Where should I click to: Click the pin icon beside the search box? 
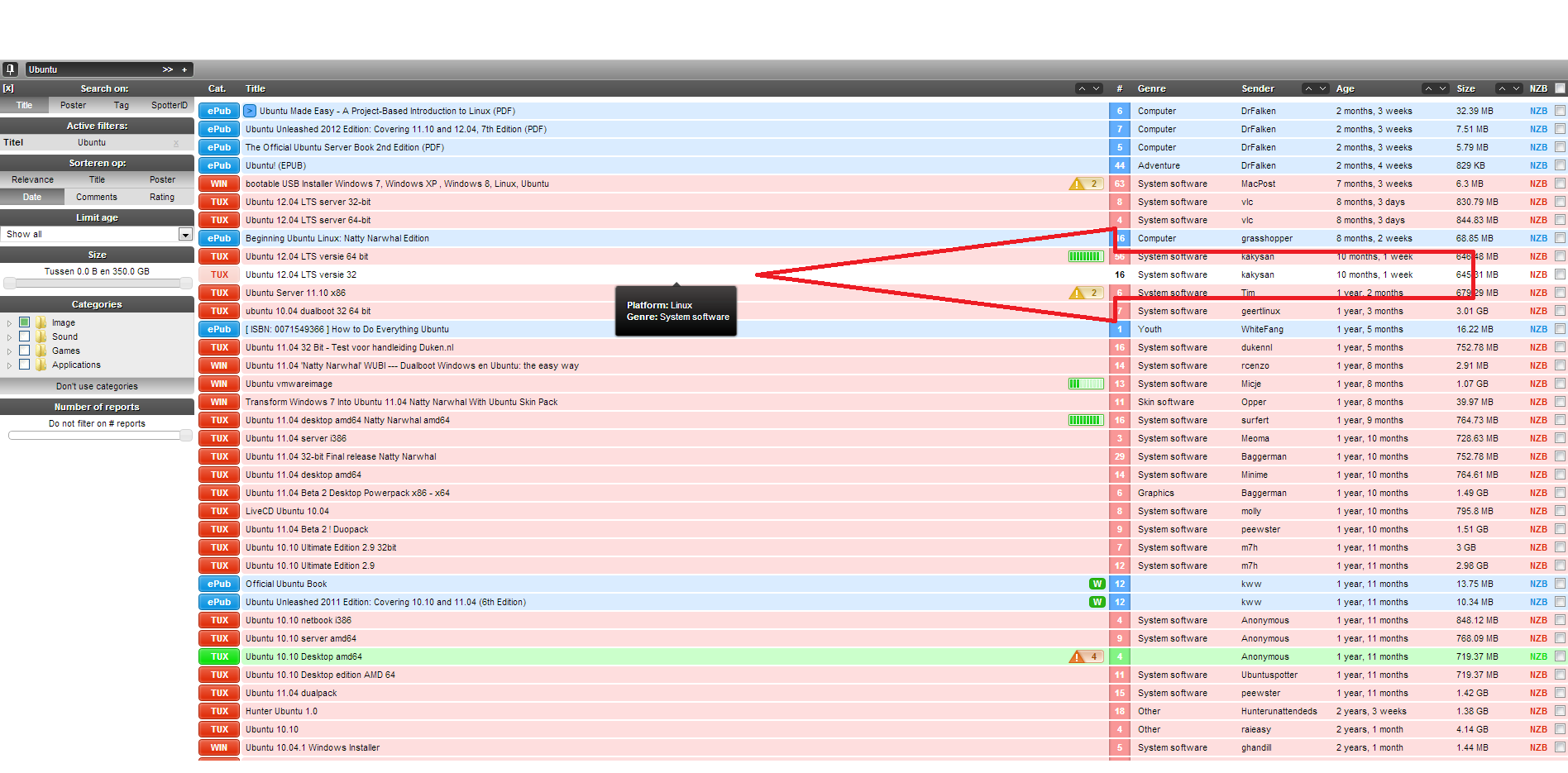10,69
